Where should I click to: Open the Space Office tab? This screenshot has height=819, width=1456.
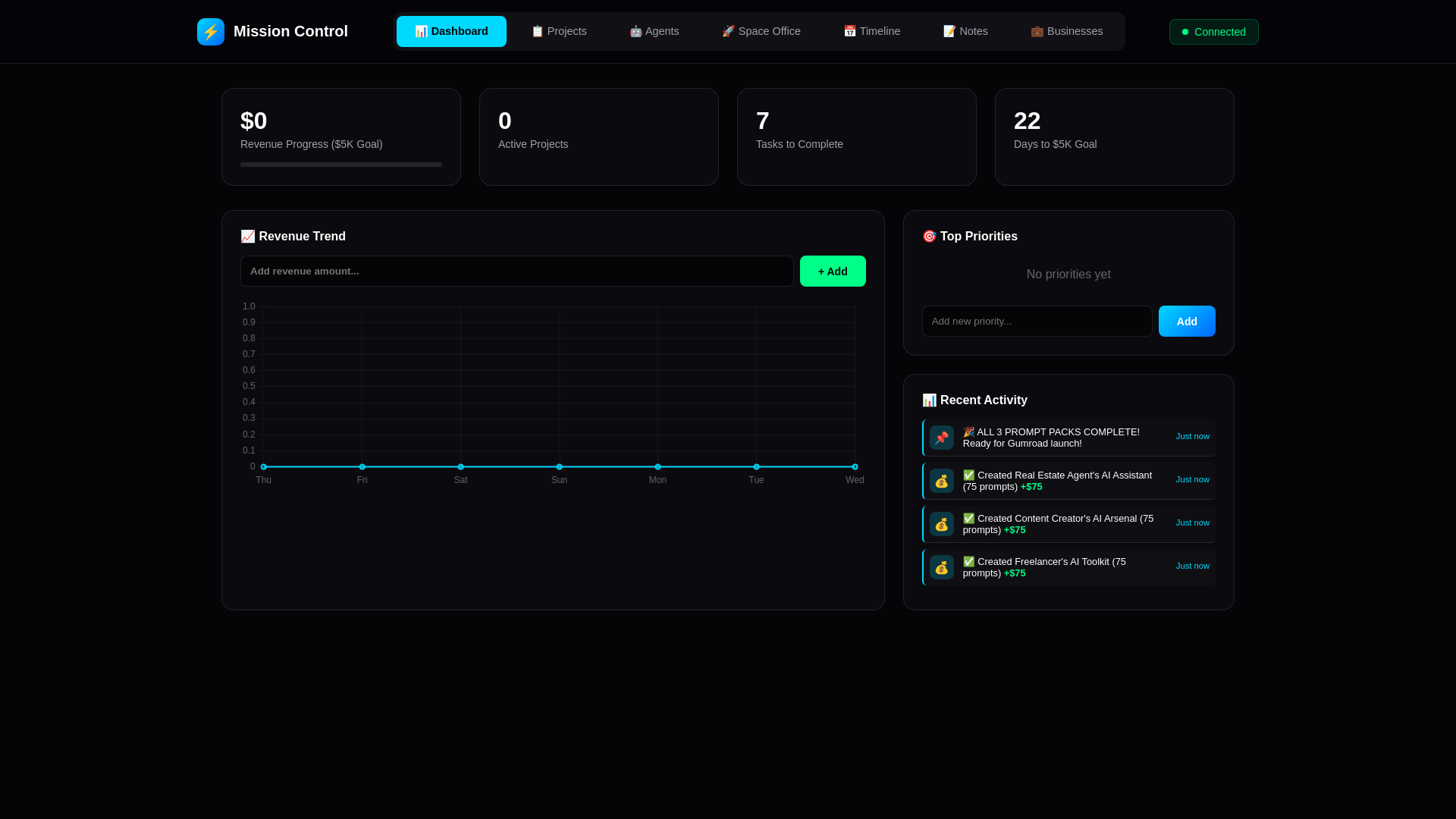761,31
